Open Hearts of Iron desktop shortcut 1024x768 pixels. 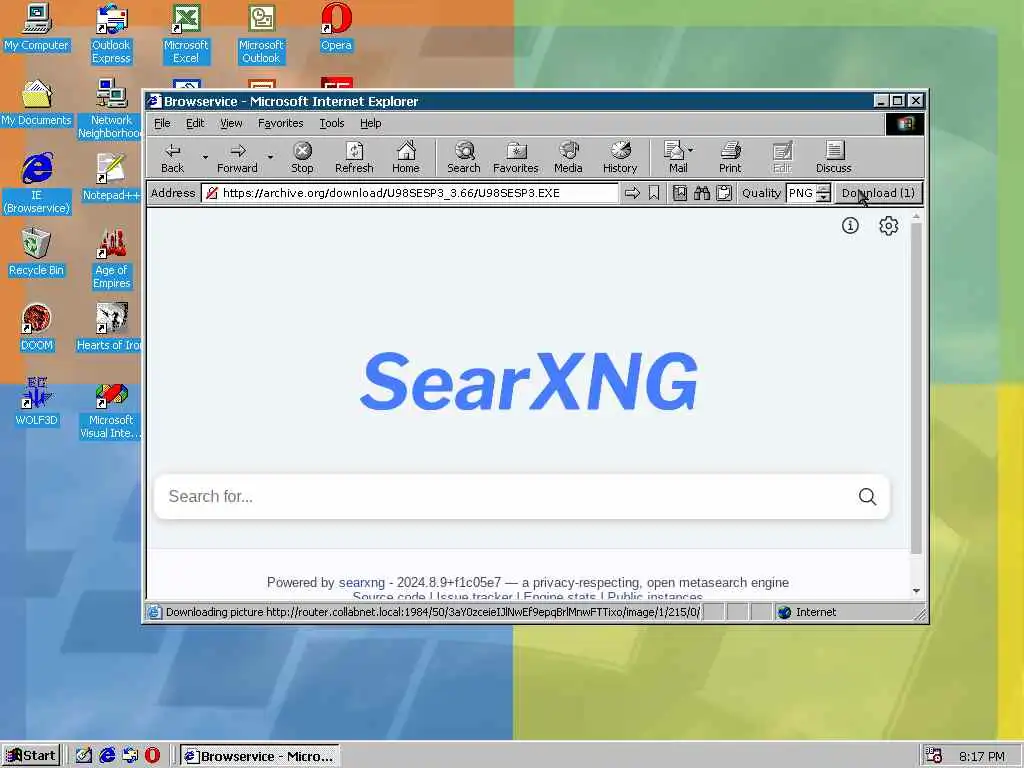[x=109, y=328]
